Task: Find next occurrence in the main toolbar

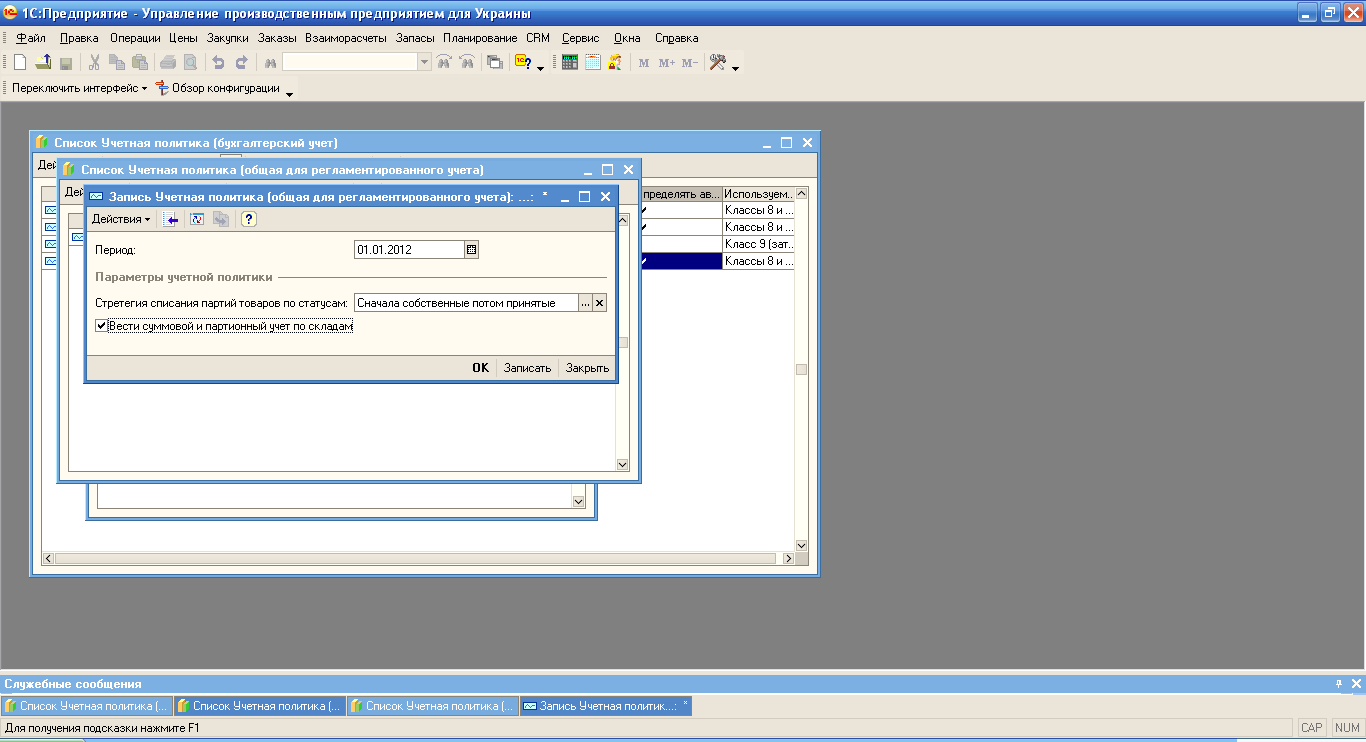Action: [444, 62]
